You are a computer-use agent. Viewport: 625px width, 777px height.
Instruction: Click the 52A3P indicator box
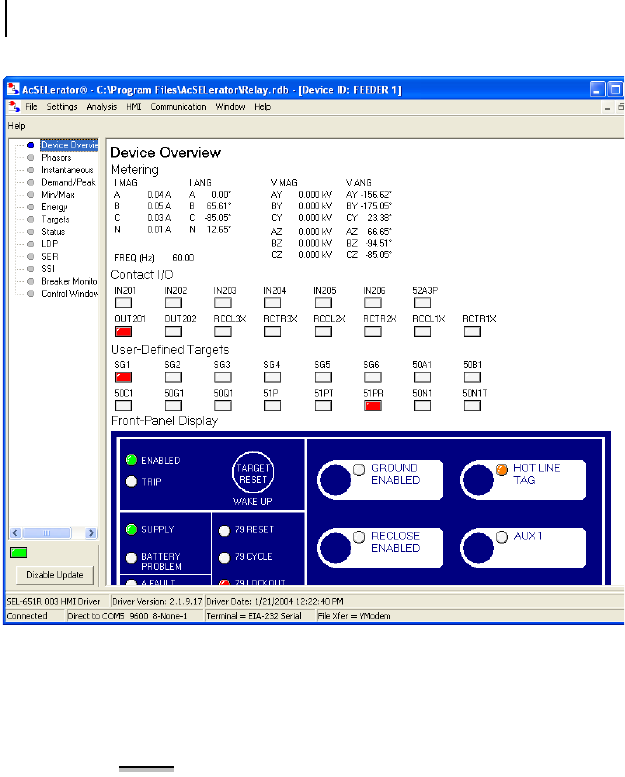tap(422, 303)
